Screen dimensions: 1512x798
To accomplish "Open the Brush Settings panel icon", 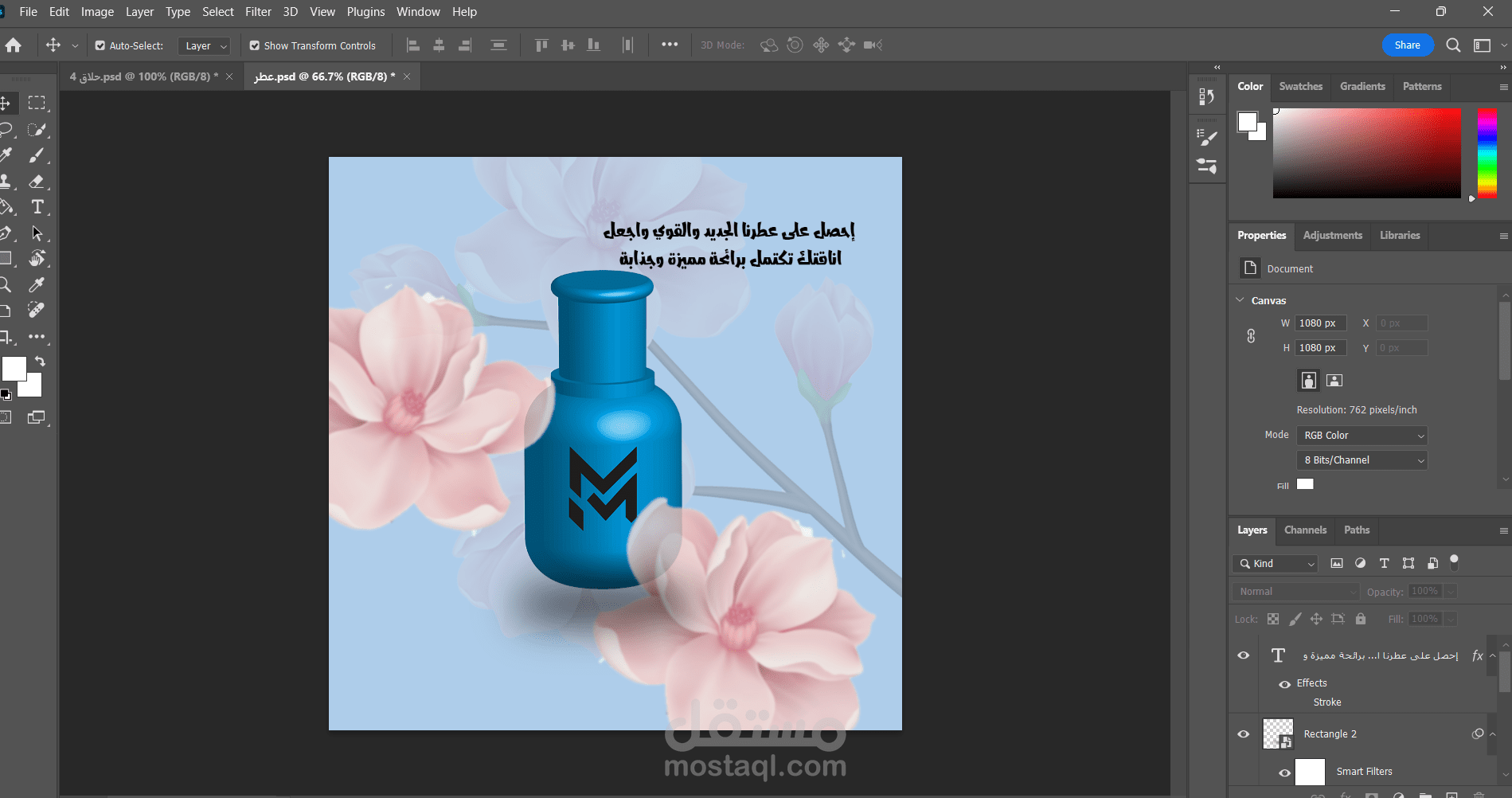I will (1207, 138).
